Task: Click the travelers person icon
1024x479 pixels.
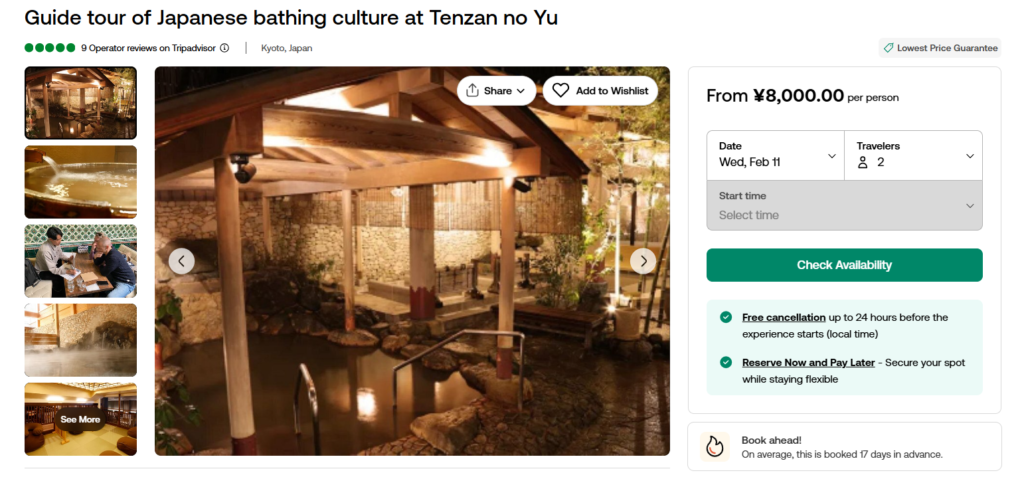Action: tap(863, 162)
